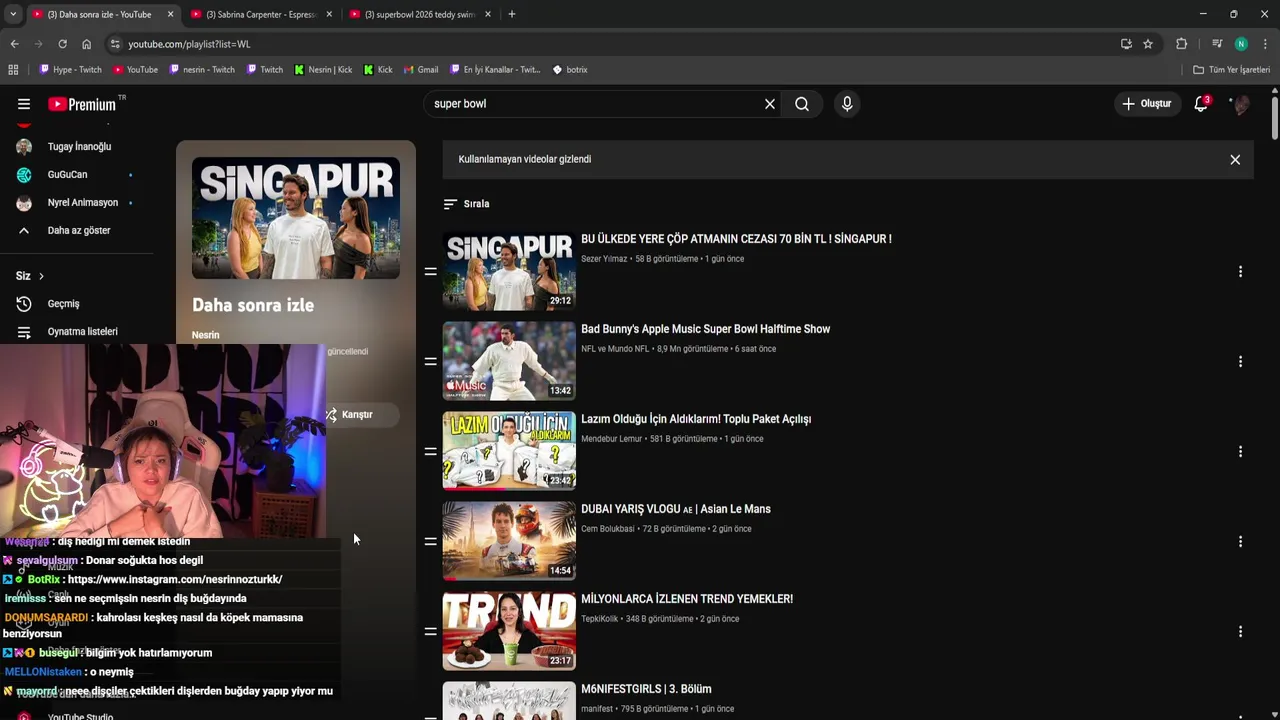Open options for Trend Yemekler video
Image resolution: width=1280 pixels, height=720 pixels.
[1240, 631]
